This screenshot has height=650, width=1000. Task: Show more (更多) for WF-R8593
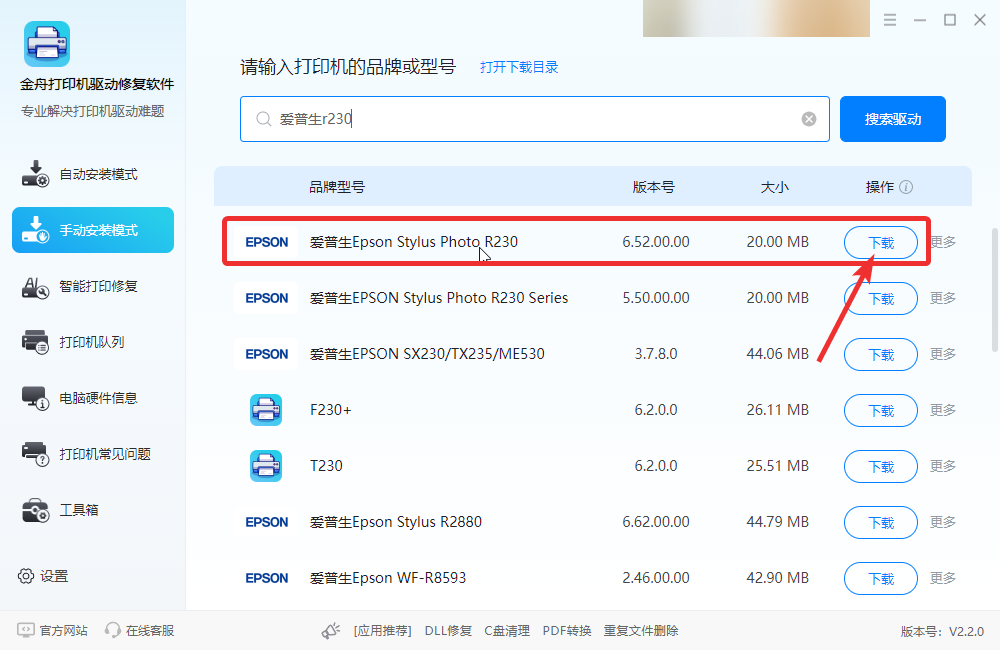[943, 578]
